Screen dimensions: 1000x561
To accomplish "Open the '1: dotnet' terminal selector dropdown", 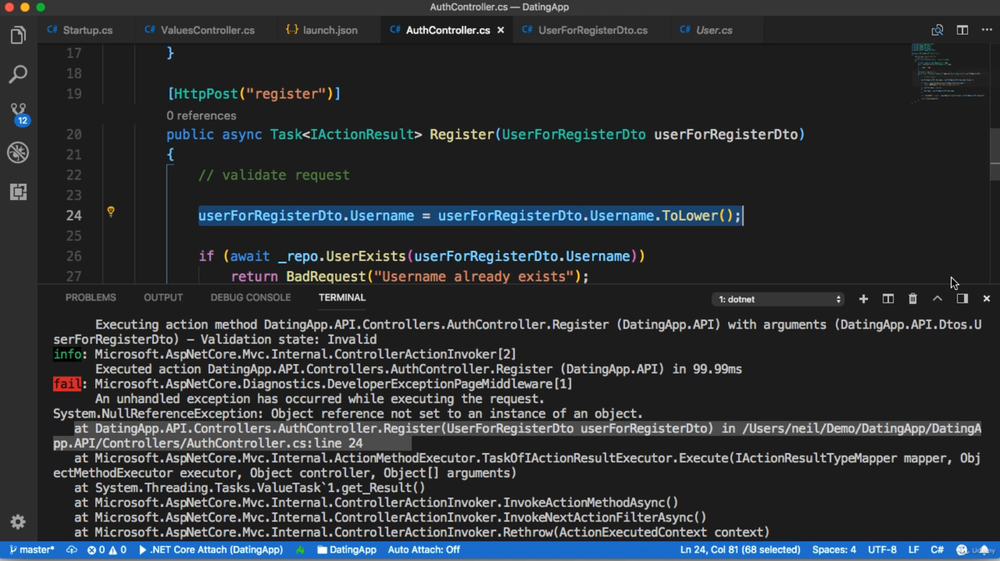I will (778, 299).
